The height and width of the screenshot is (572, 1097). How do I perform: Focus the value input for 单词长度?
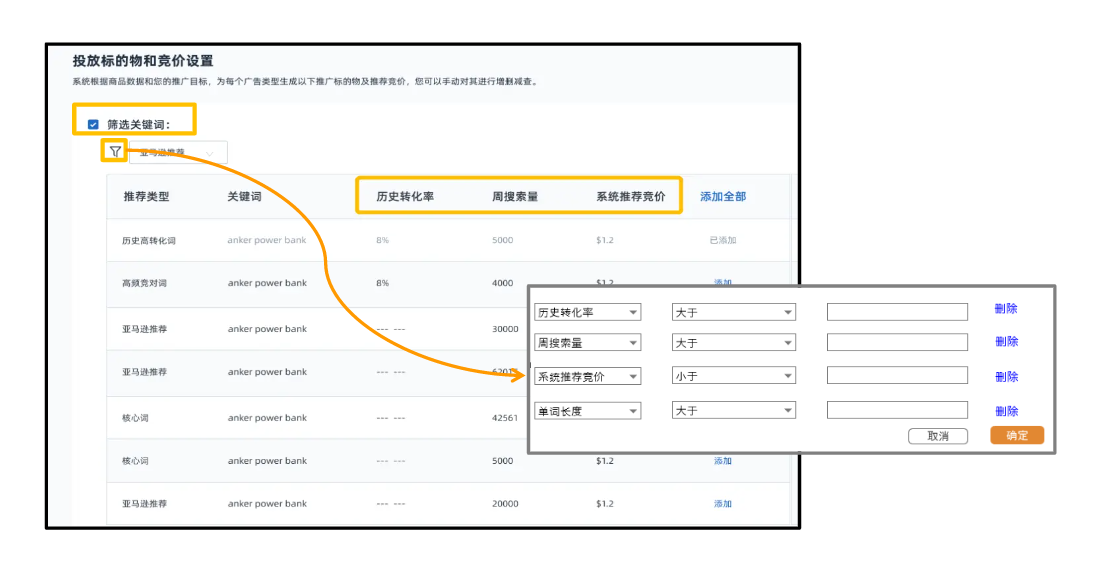click(897, 410)
